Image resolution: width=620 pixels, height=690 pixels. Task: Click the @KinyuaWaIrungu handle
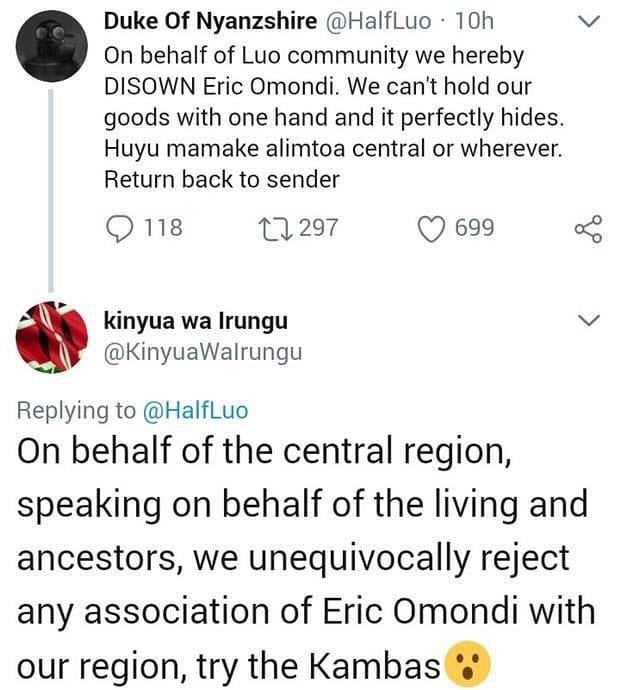click(203, 352)
